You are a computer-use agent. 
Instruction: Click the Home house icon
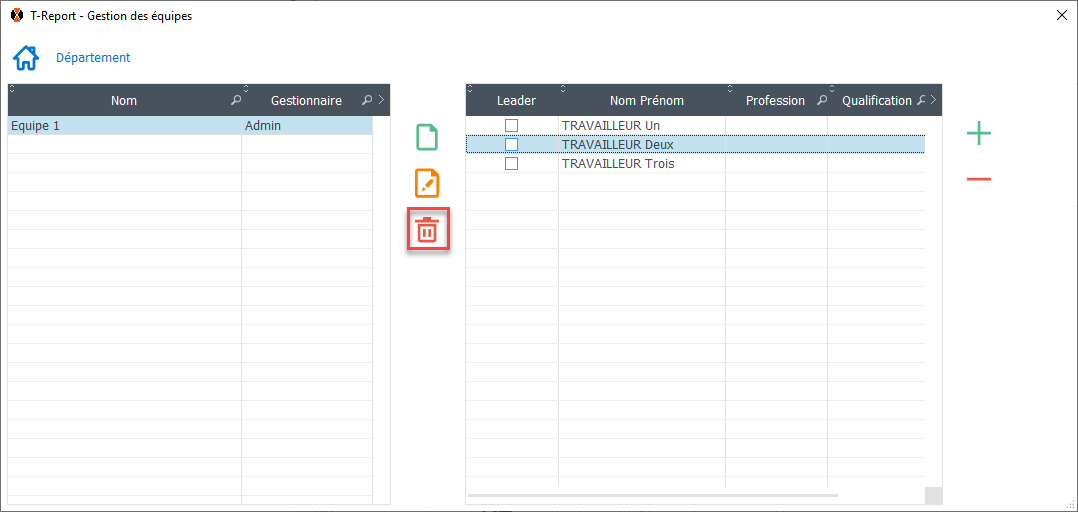coord(26,58)
